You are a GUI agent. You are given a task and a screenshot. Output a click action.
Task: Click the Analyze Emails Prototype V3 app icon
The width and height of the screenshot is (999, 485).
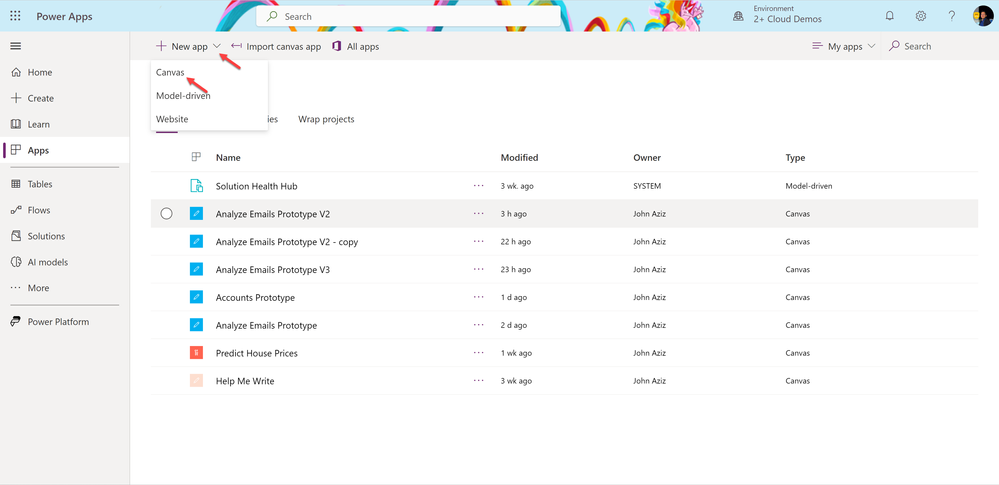[196, 270]
